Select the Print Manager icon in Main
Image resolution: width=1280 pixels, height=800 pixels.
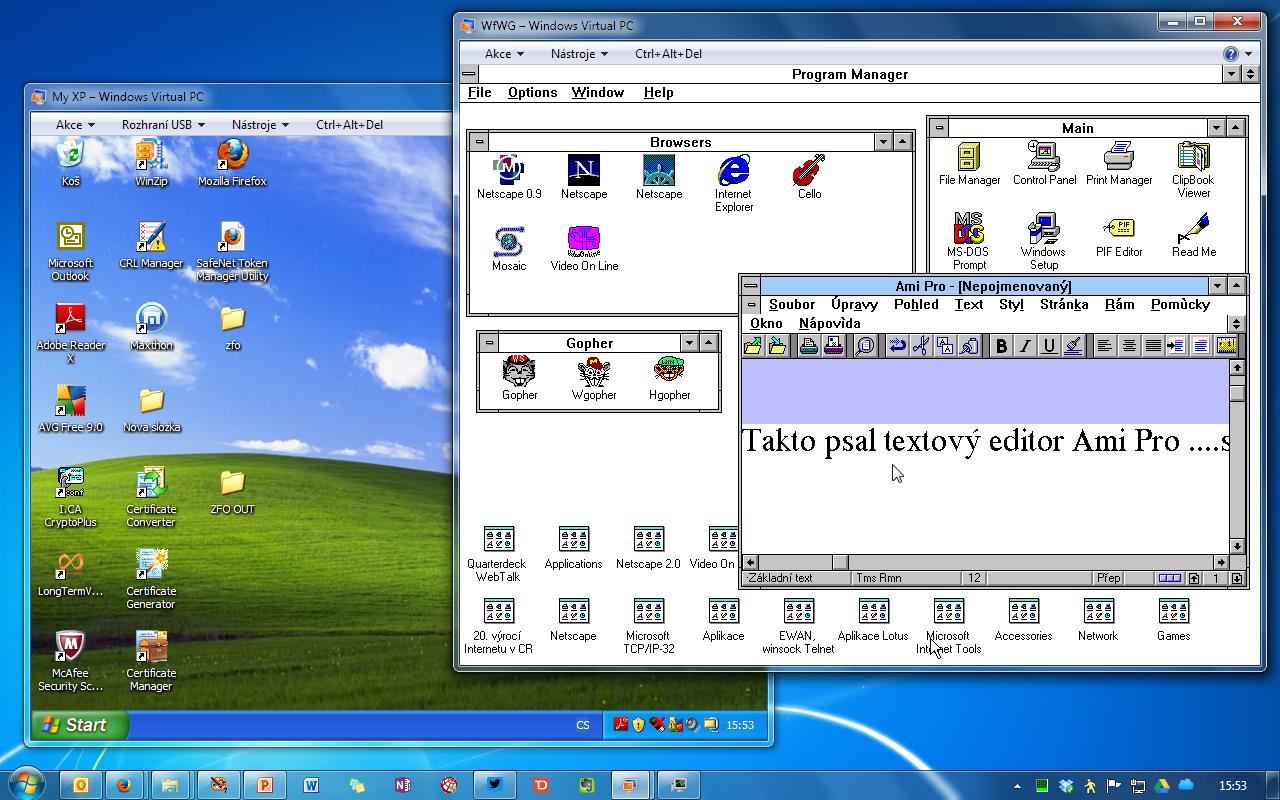(x=1119, y=164)
